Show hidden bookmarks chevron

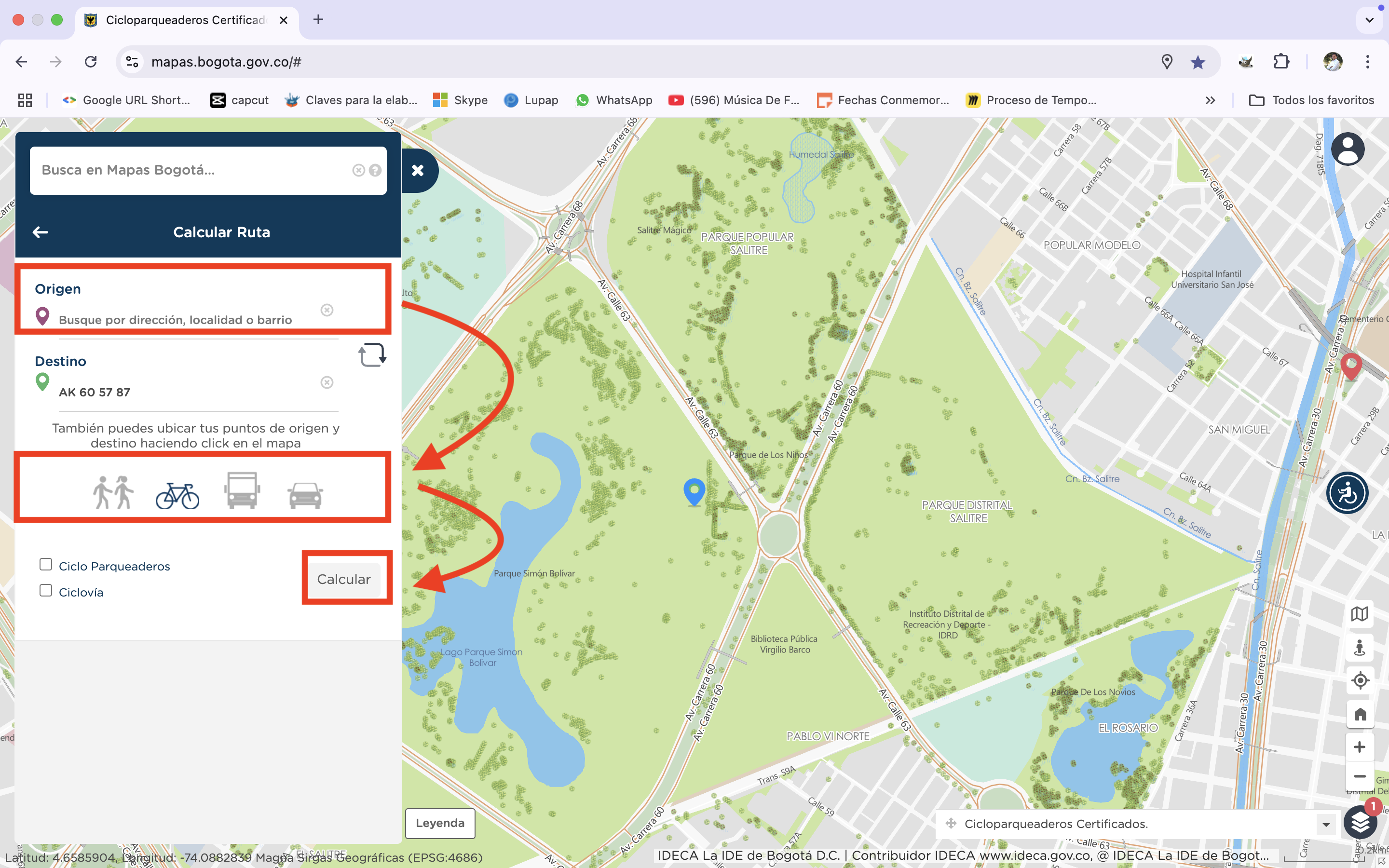(x=1210, y=100)
